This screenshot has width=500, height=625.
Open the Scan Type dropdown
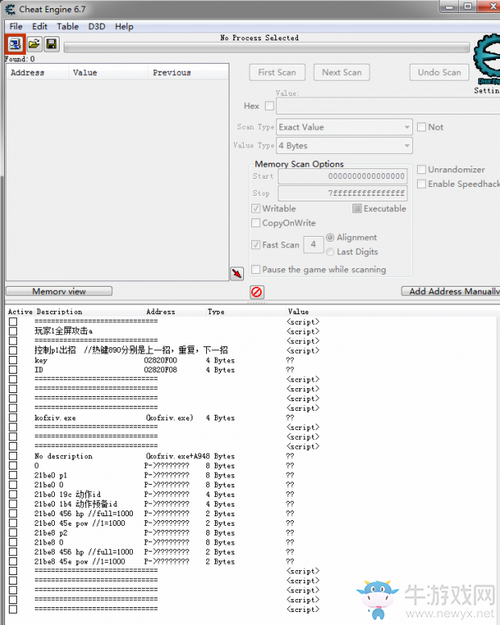[x=344, y=127]
